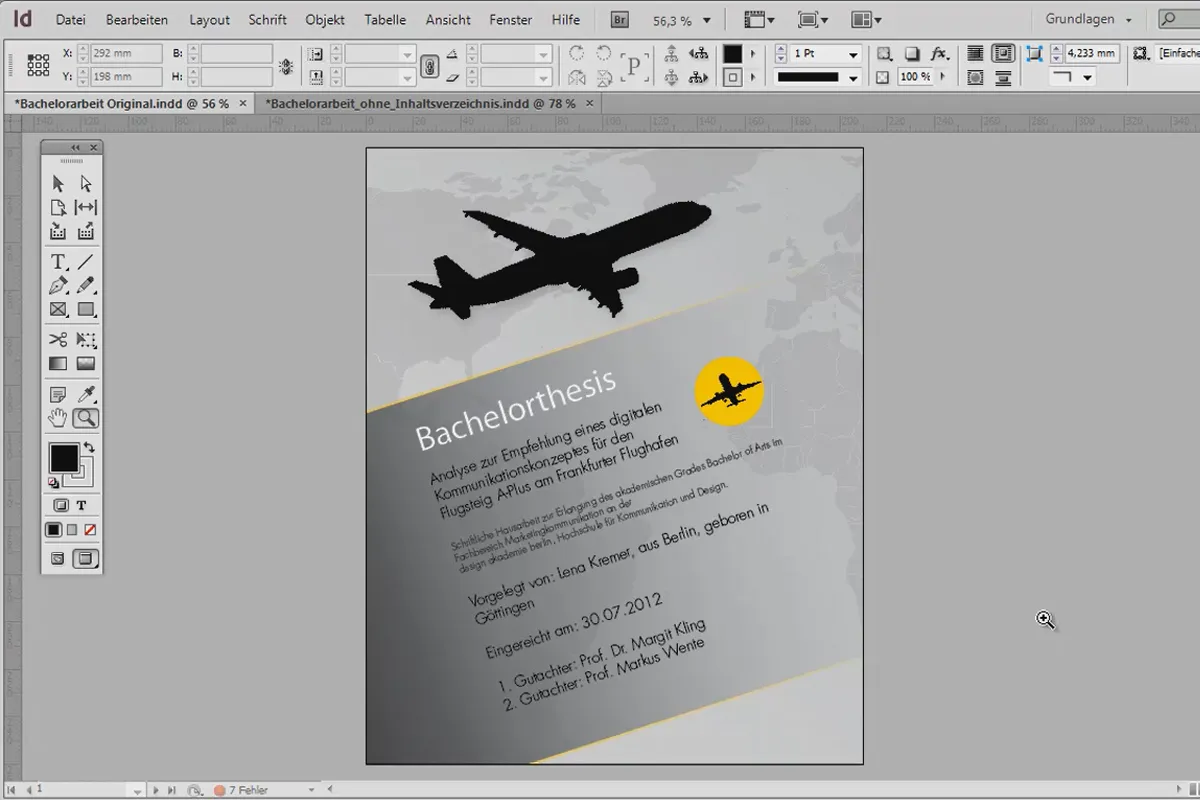Pick the Scissors tool

[58, 339]
